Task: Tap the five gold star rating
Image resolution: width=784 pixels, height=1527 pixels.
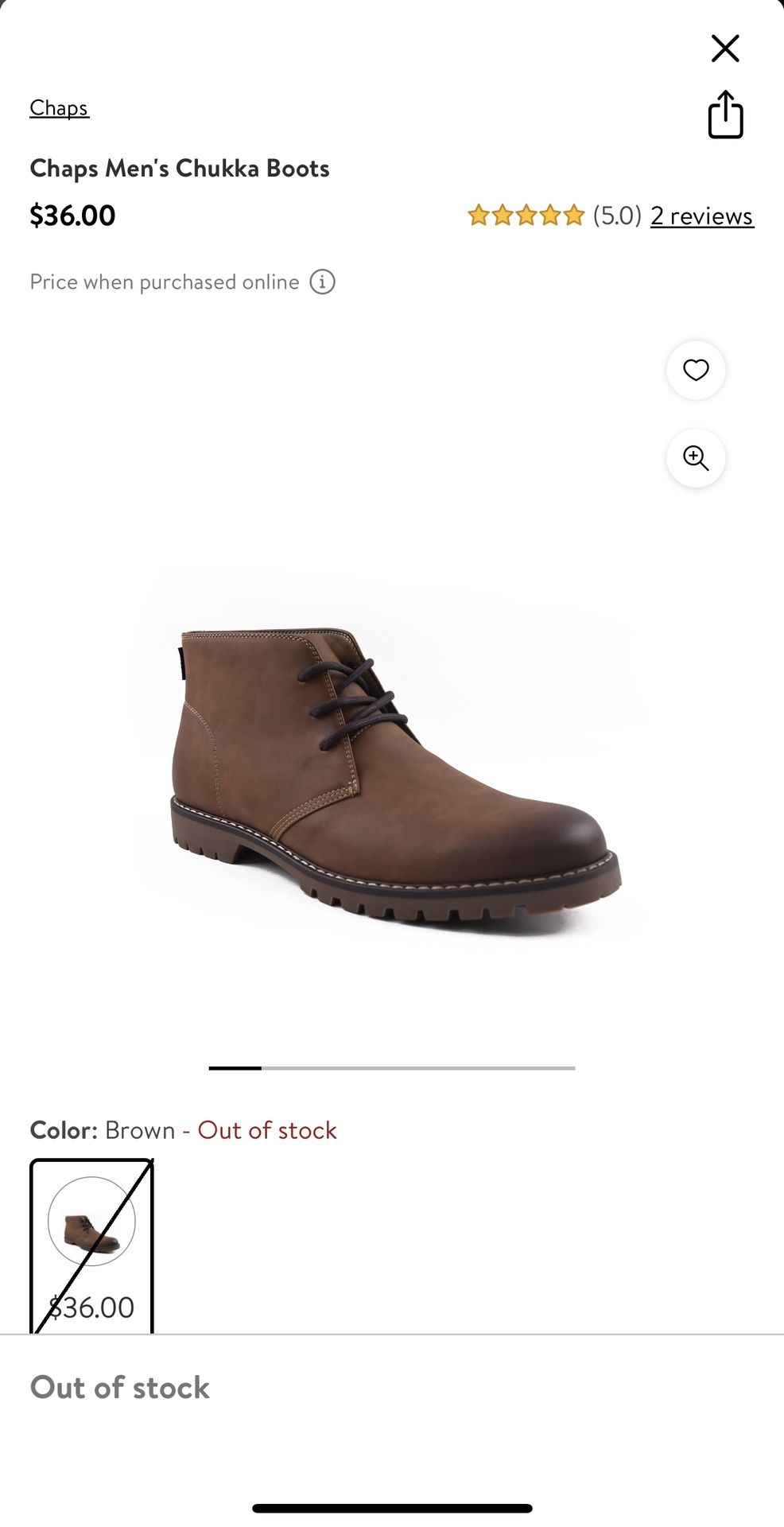Action: tap(526, 216)
